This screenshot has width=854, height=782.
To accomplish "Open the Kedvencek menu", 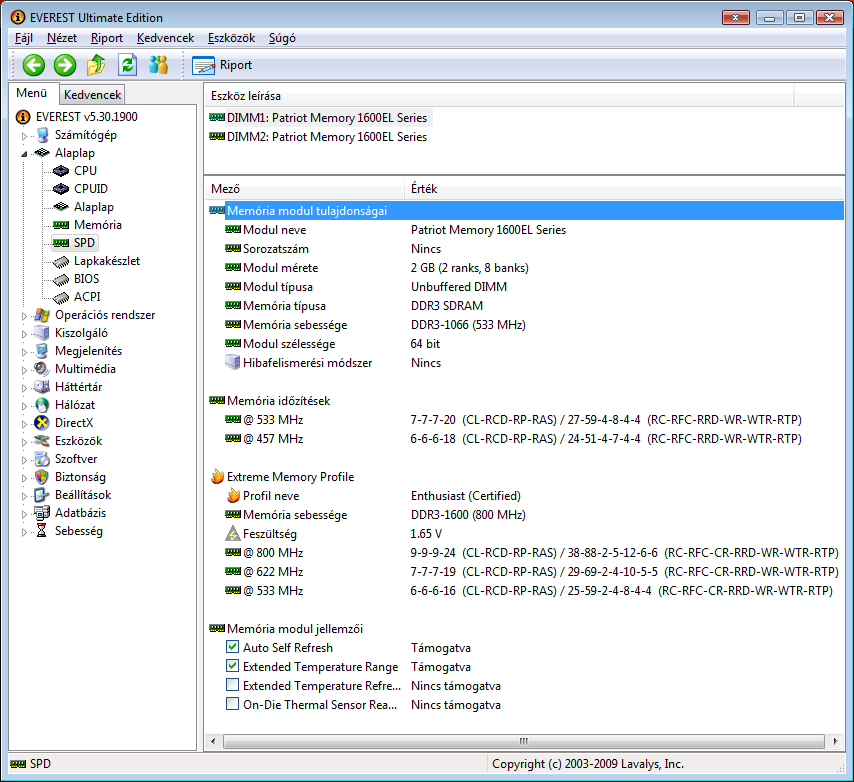I will [x=166, y=38].
